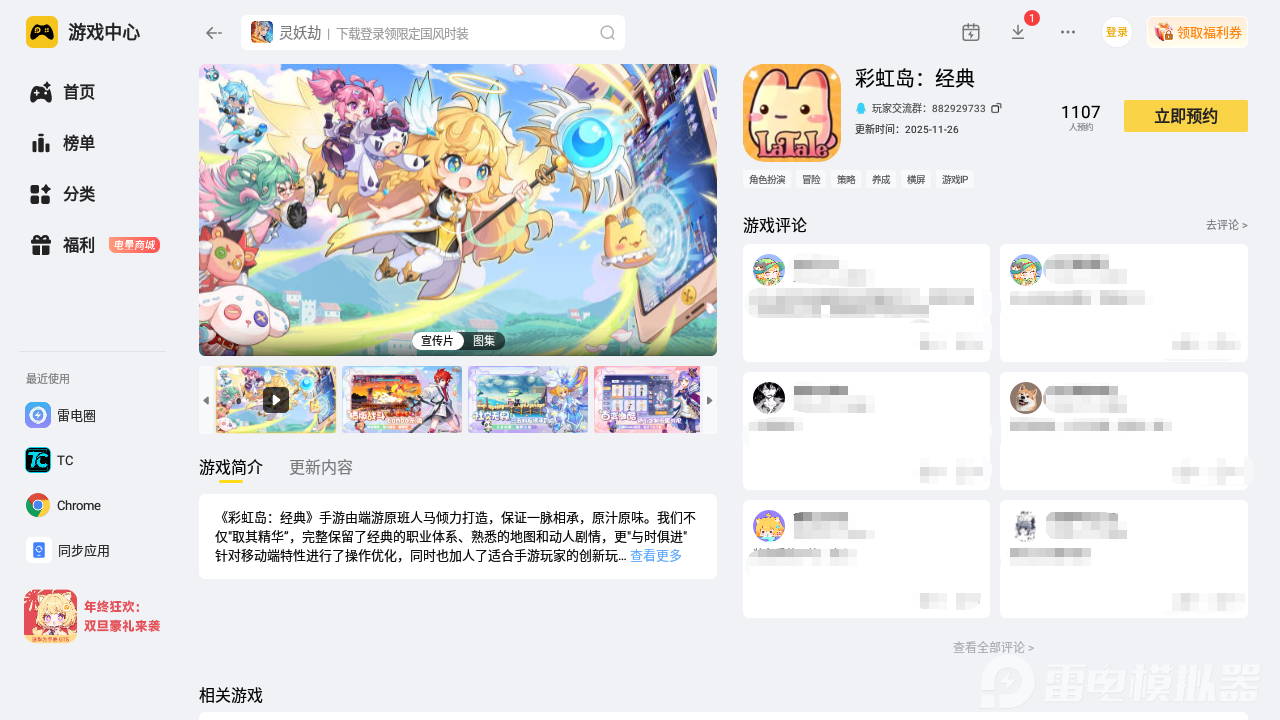Open the downloads icon with badge

[x=1019, y=32]
